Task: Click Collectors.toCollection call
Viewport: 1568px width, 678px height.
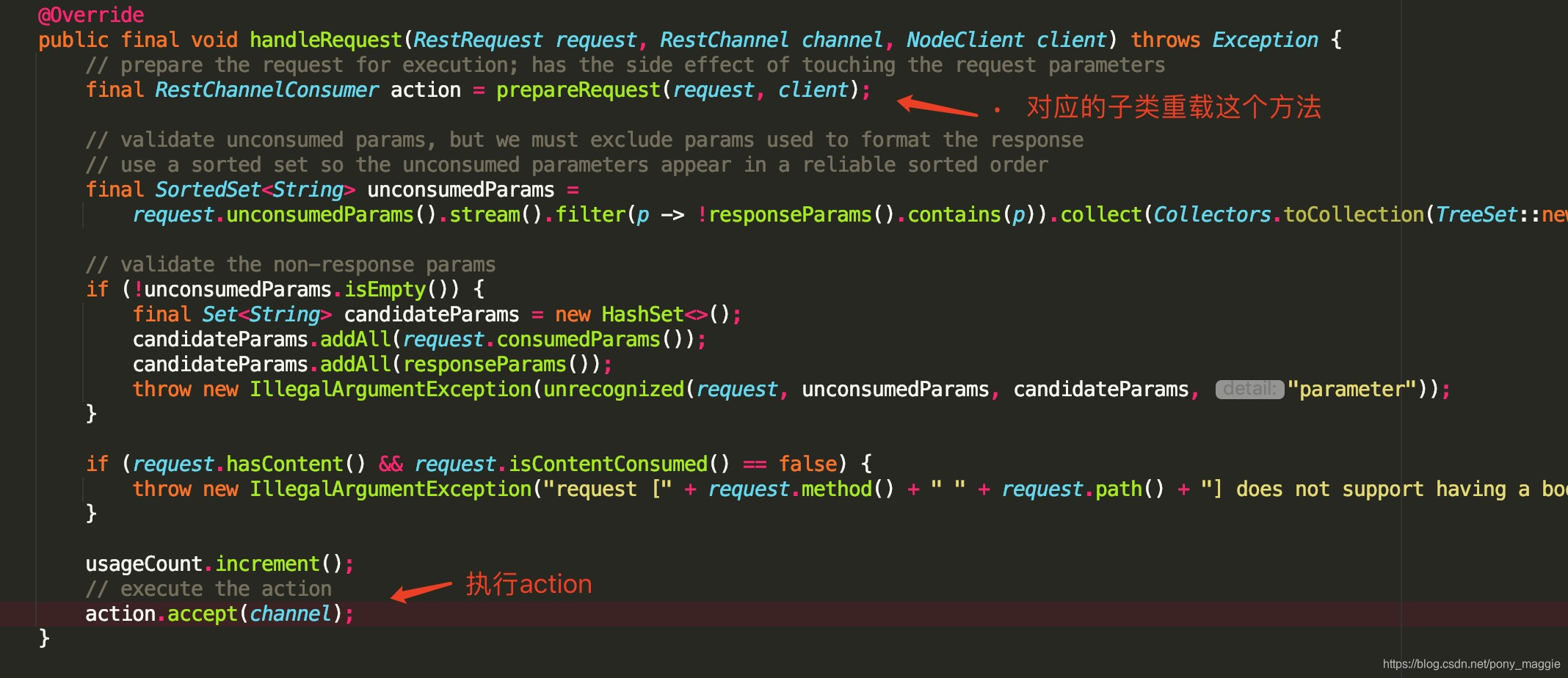Action: tap(1289, 214)
